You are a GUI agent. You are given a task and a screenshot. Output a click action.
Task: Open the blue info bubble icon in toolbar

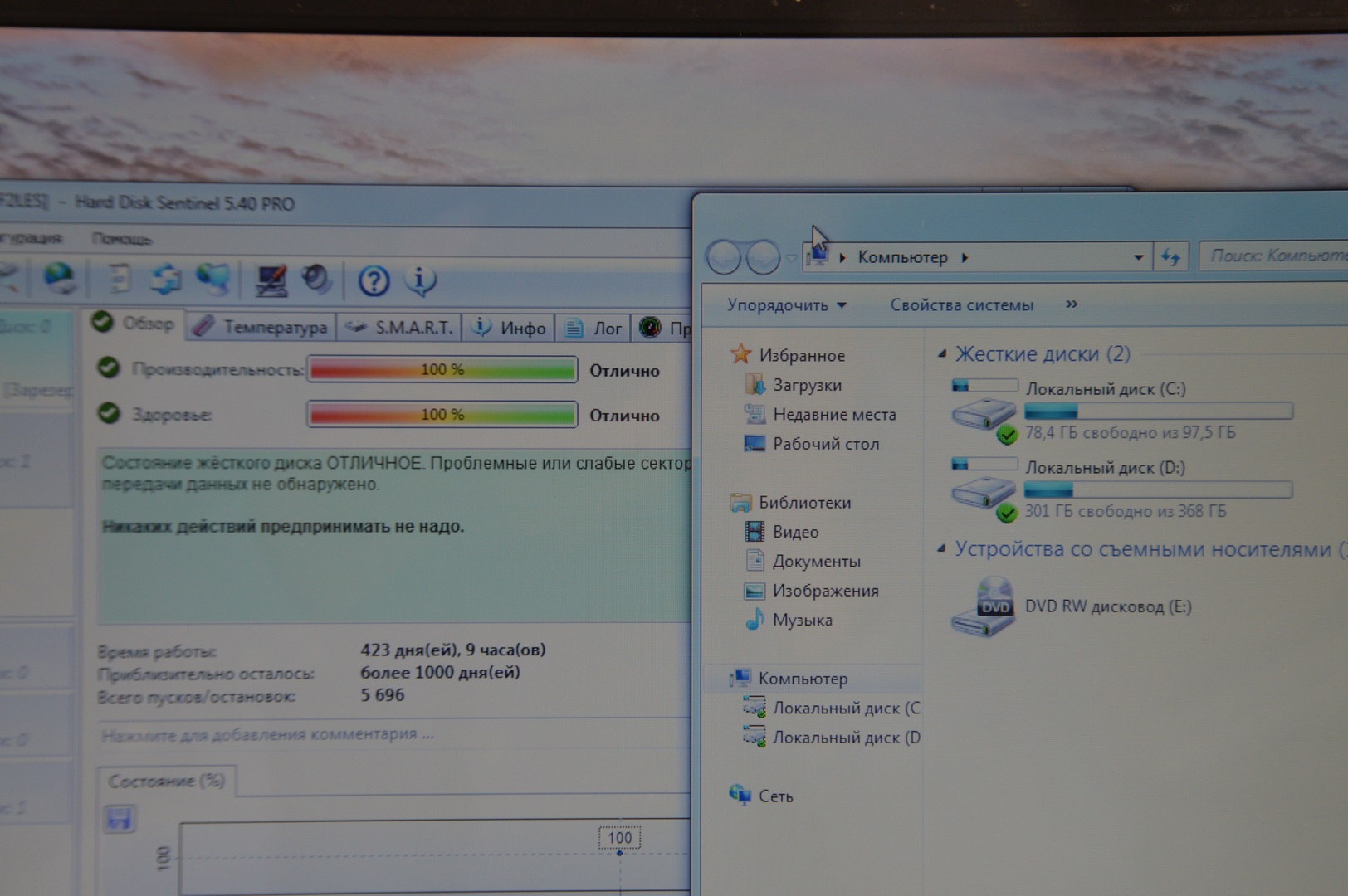421,280
